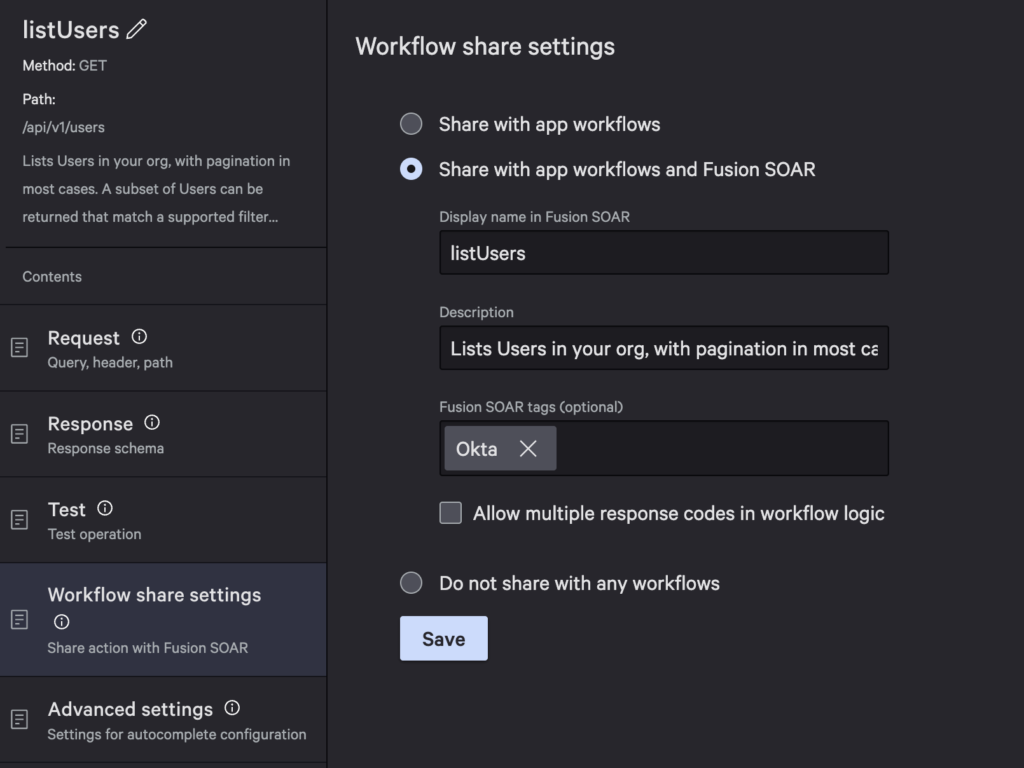Viewport: 1024px width, 768px height.
Task: Click the pencil edit icon beside listUsers
Action: point(137,30)
